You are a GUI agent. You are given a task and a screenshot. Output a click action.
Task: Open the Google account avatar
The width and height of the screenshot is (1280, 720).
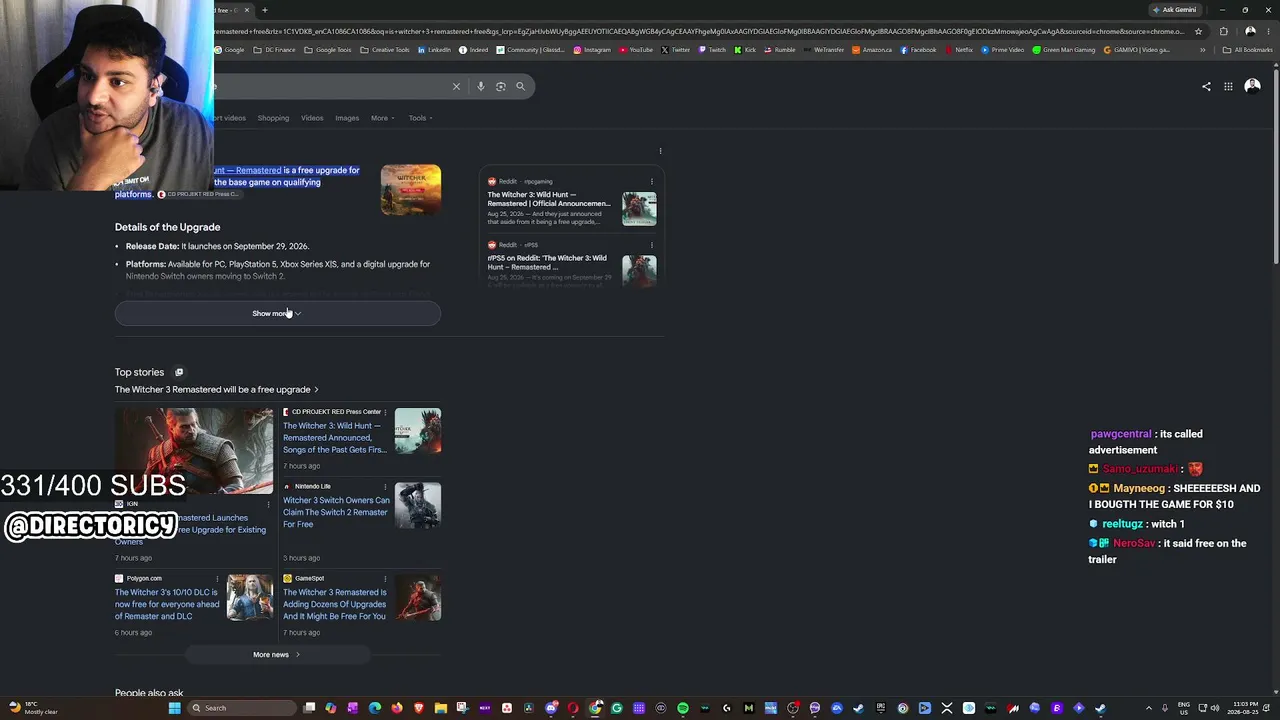click(x=1252, y=86)
